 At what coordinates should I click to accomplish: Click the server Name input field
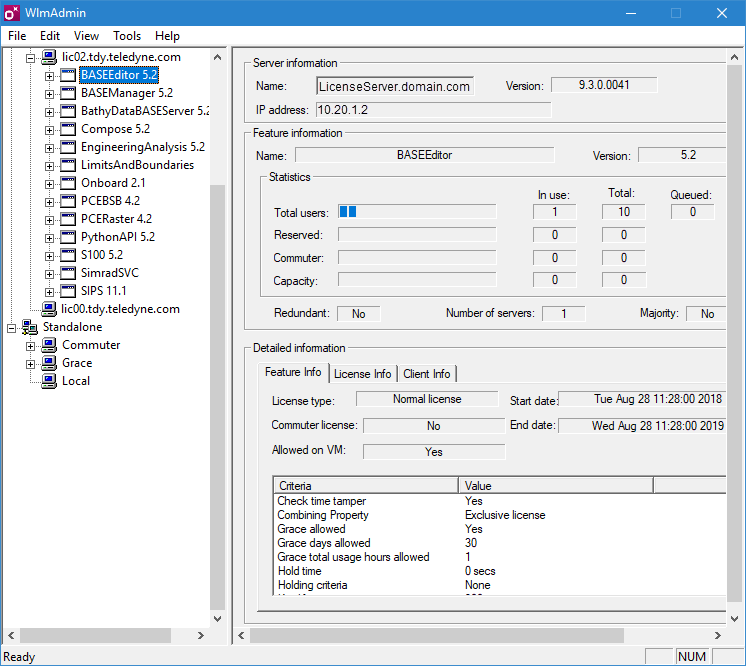tap(395, 87)
